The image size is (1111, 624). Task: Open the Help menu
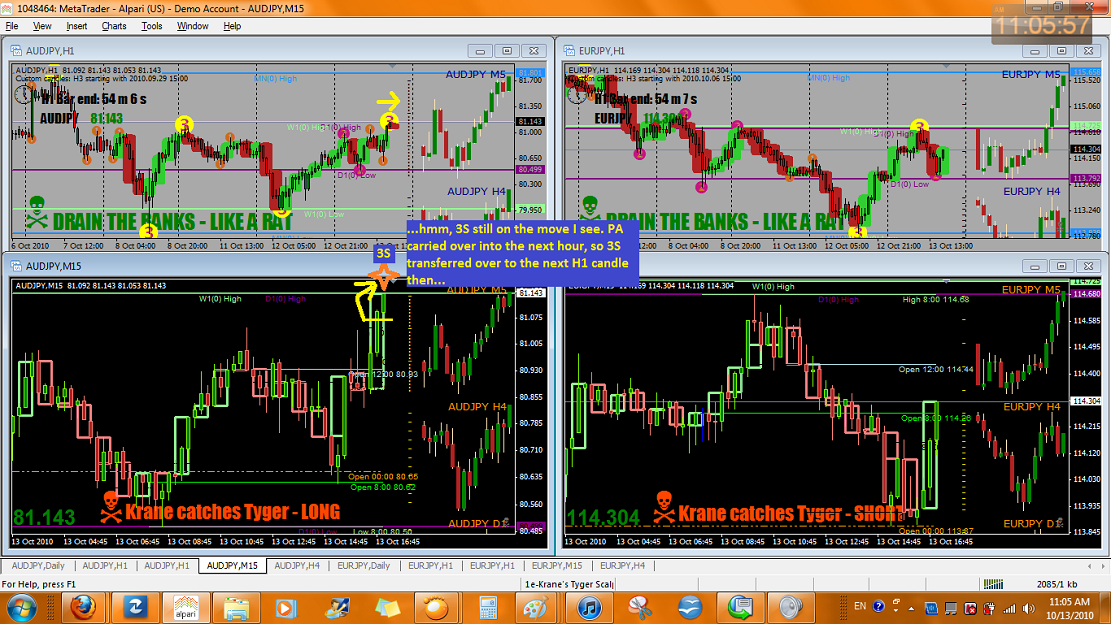click(232, 26)
